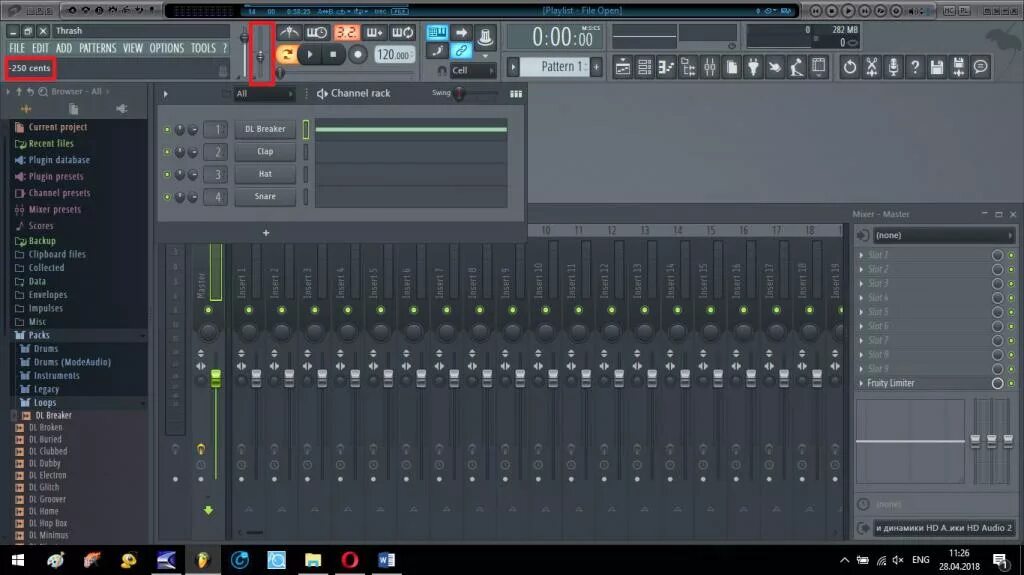The image size is (1024, 575).
Task: Open the (none) mixer input dropdown
Action: (944, 235)
